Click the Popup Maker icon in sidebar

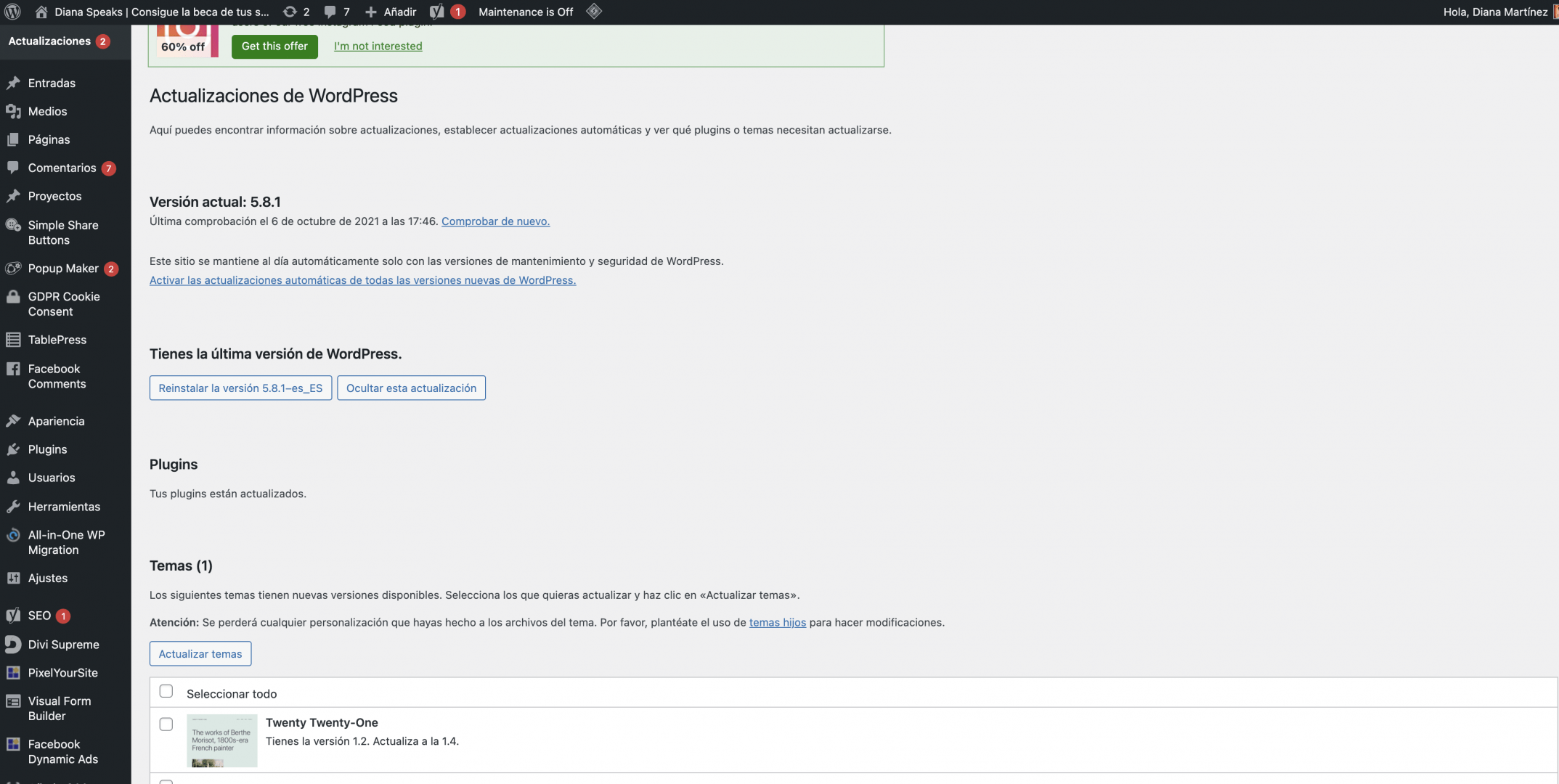point(13,269)
